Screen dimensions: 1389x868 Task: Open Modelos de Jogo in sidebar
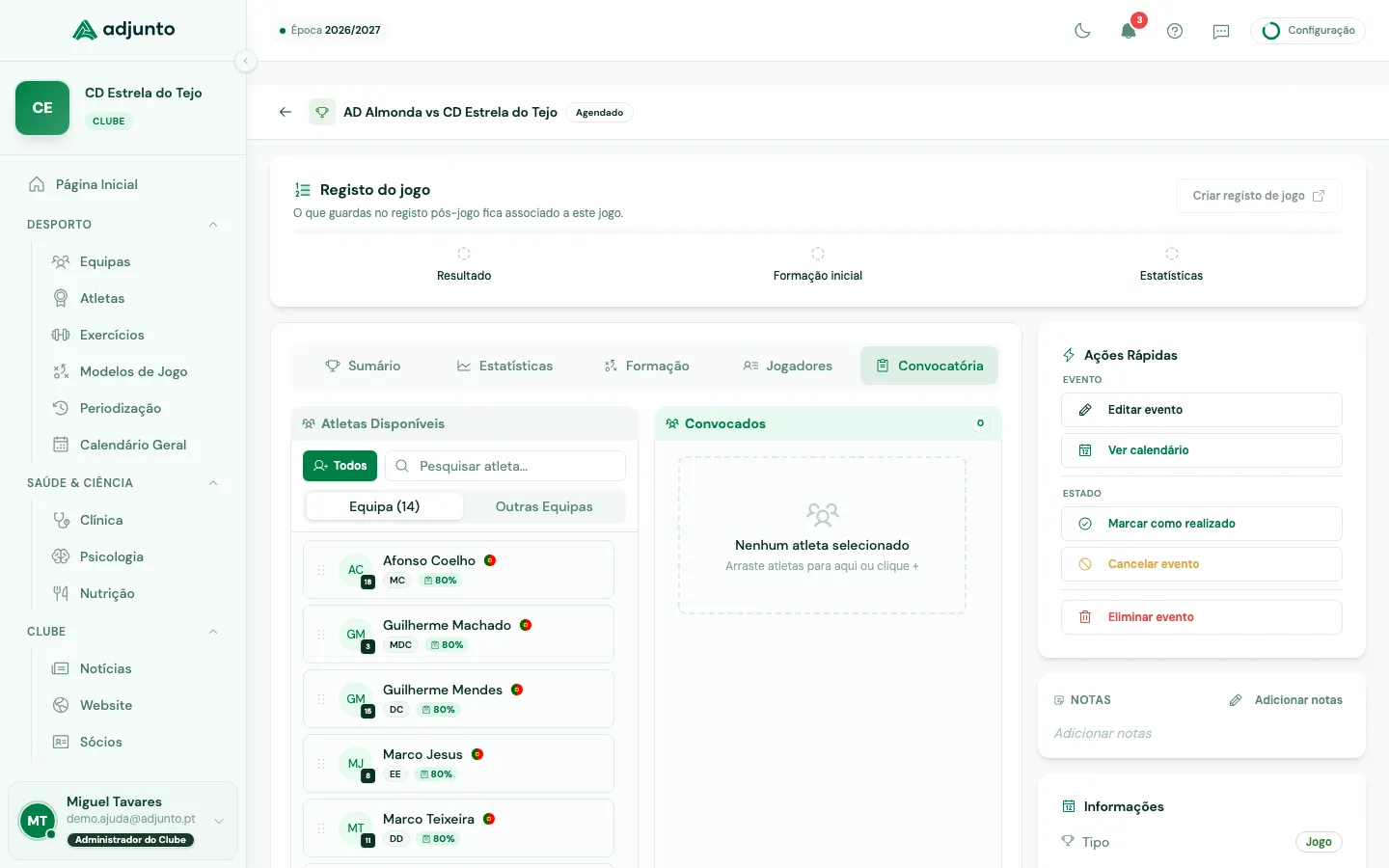coord(135,371)
